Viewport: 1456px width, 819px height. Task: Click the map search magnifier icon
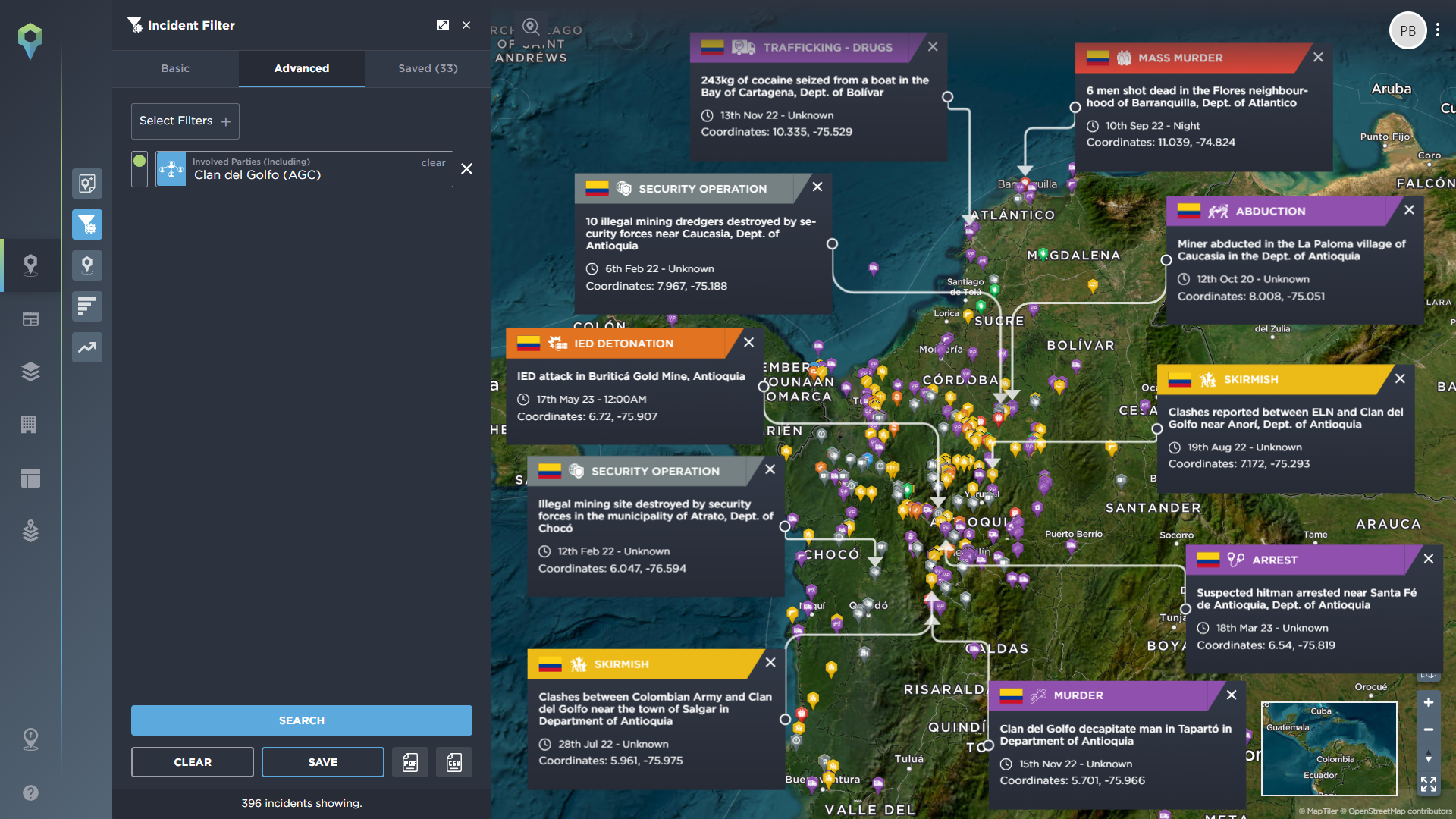(531, 27)
